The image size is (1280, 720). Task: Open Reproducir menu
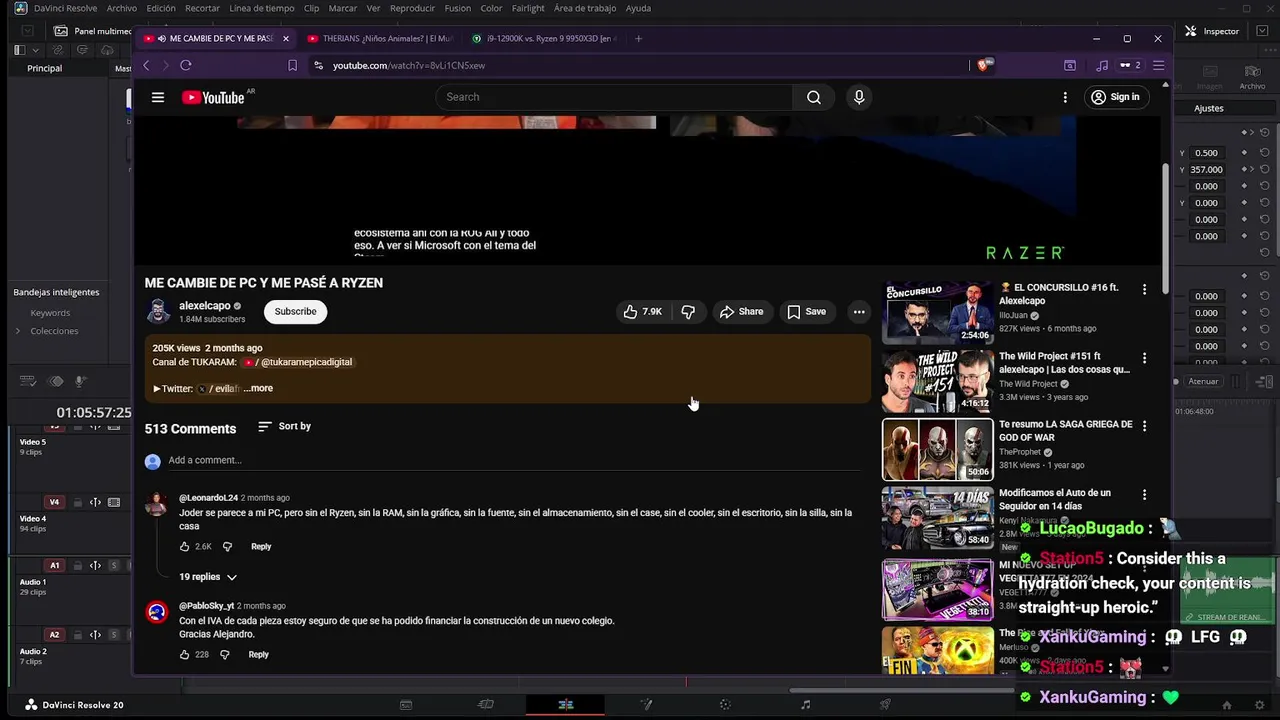coord(413,8)
